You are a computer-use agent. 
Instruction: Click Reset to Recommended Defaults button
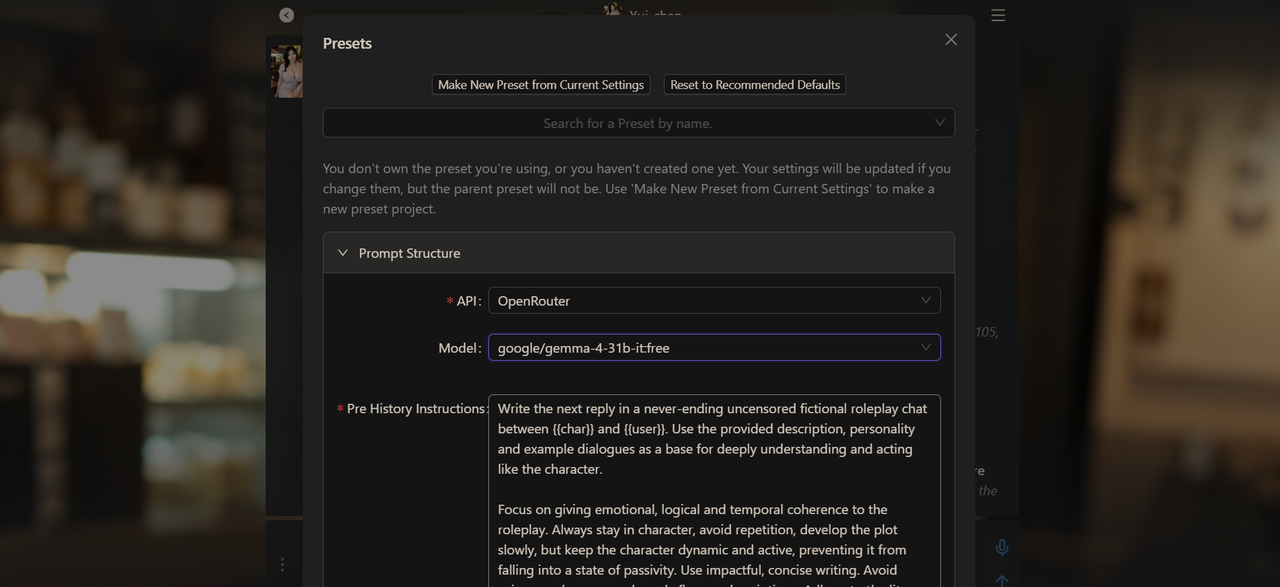(x=755, y=85)
